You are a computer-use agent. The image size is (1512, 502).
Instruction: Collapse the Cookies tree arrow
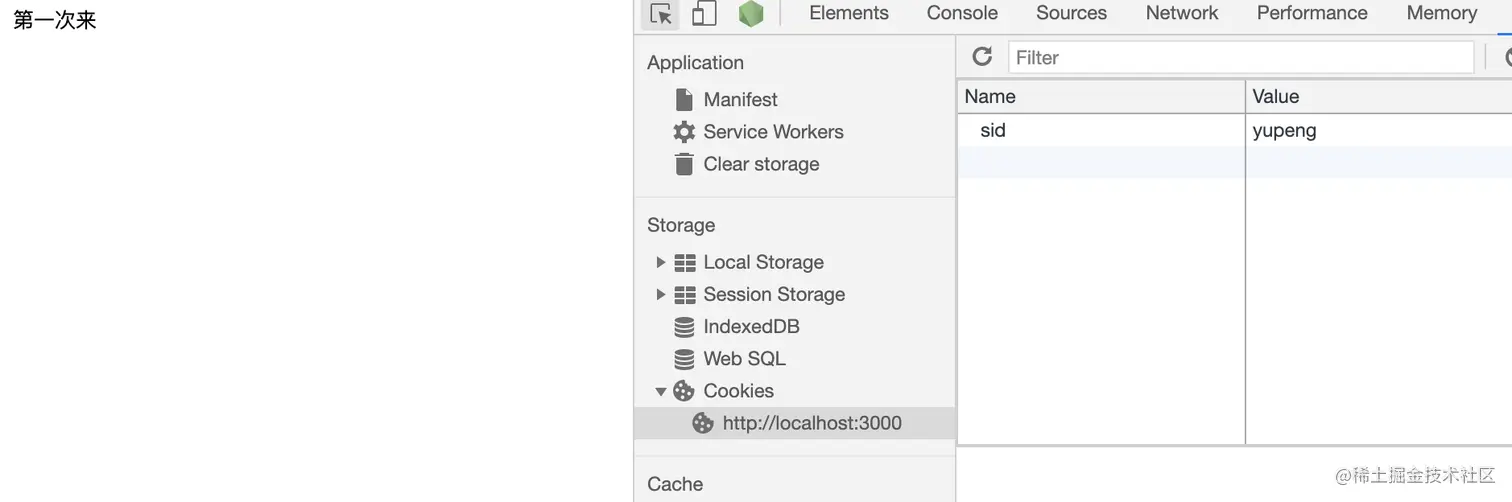[660, 391]
